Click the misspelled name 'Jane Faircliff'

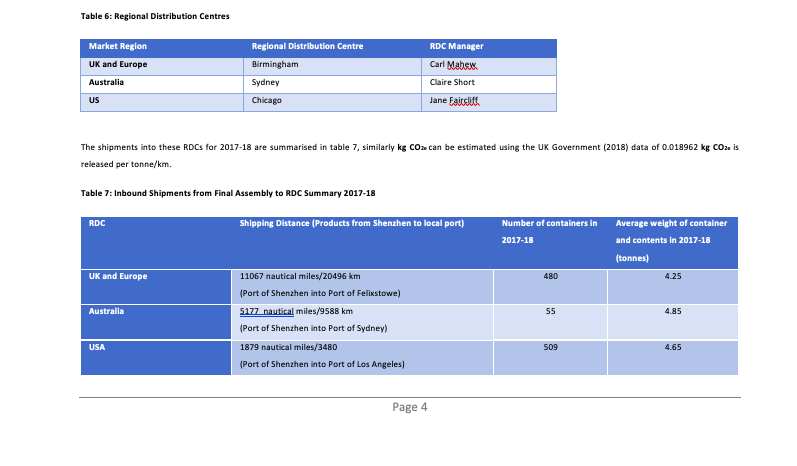click(454, 101)
